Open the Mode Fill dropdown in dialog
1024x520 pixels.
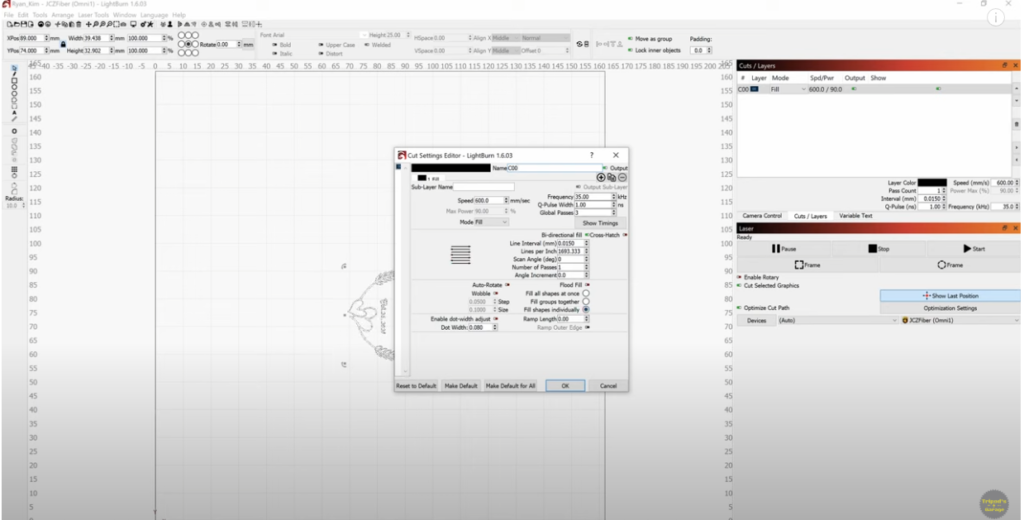[484, 222]
